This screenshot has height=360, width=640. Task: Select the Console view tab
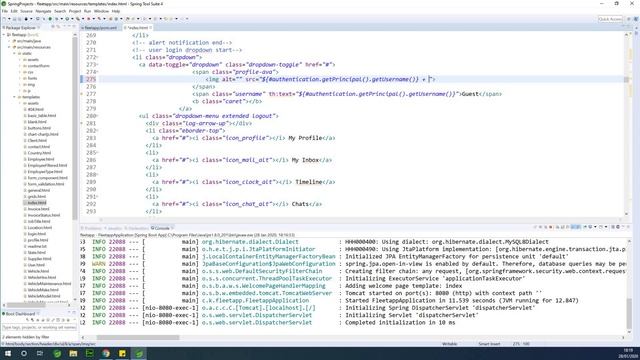tap(162, 228)
